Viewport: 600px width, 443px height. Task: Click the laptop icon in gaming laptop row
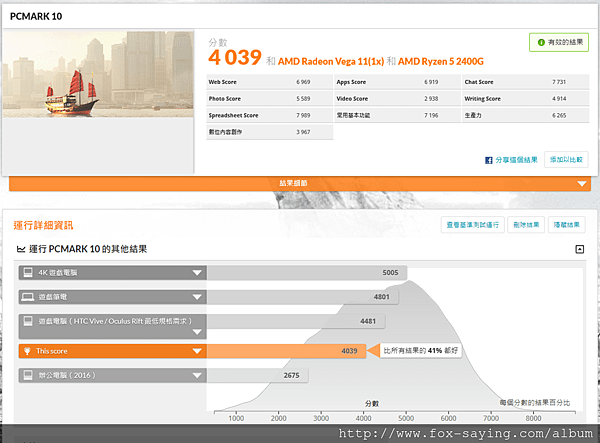(28, 297)
